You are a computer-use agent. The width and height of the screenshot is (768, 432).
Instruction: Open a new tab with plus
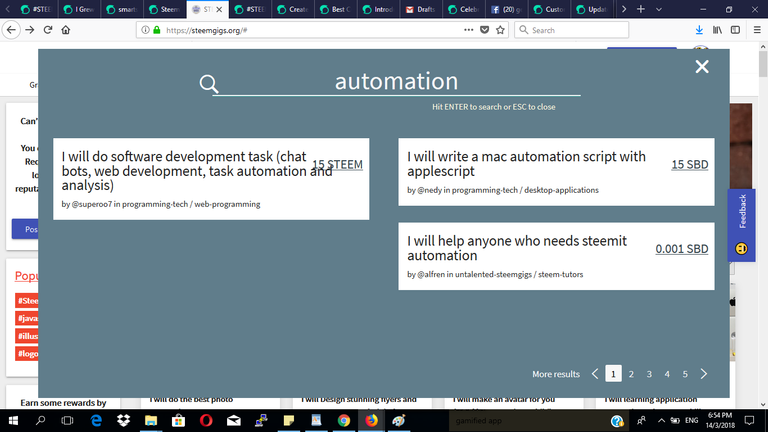(641, 9)
